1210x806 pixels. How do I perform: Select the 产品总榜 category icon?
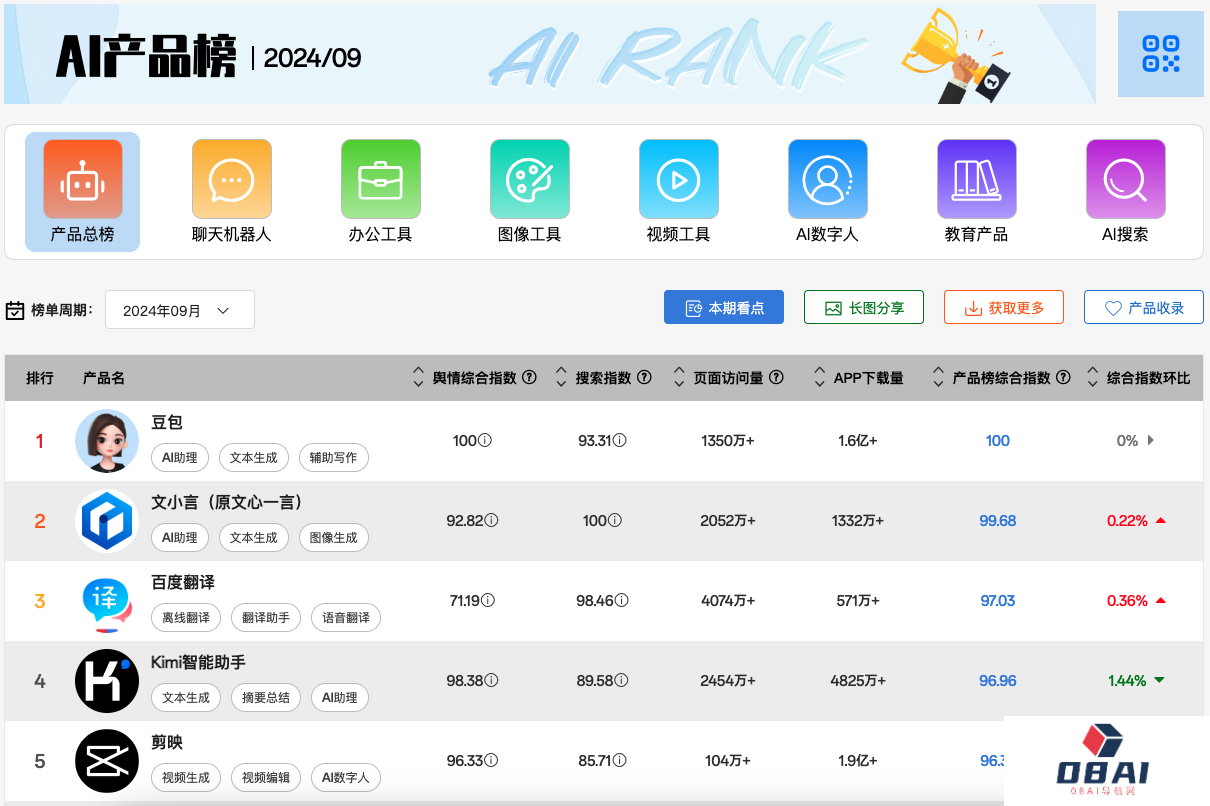pos(82,178)
